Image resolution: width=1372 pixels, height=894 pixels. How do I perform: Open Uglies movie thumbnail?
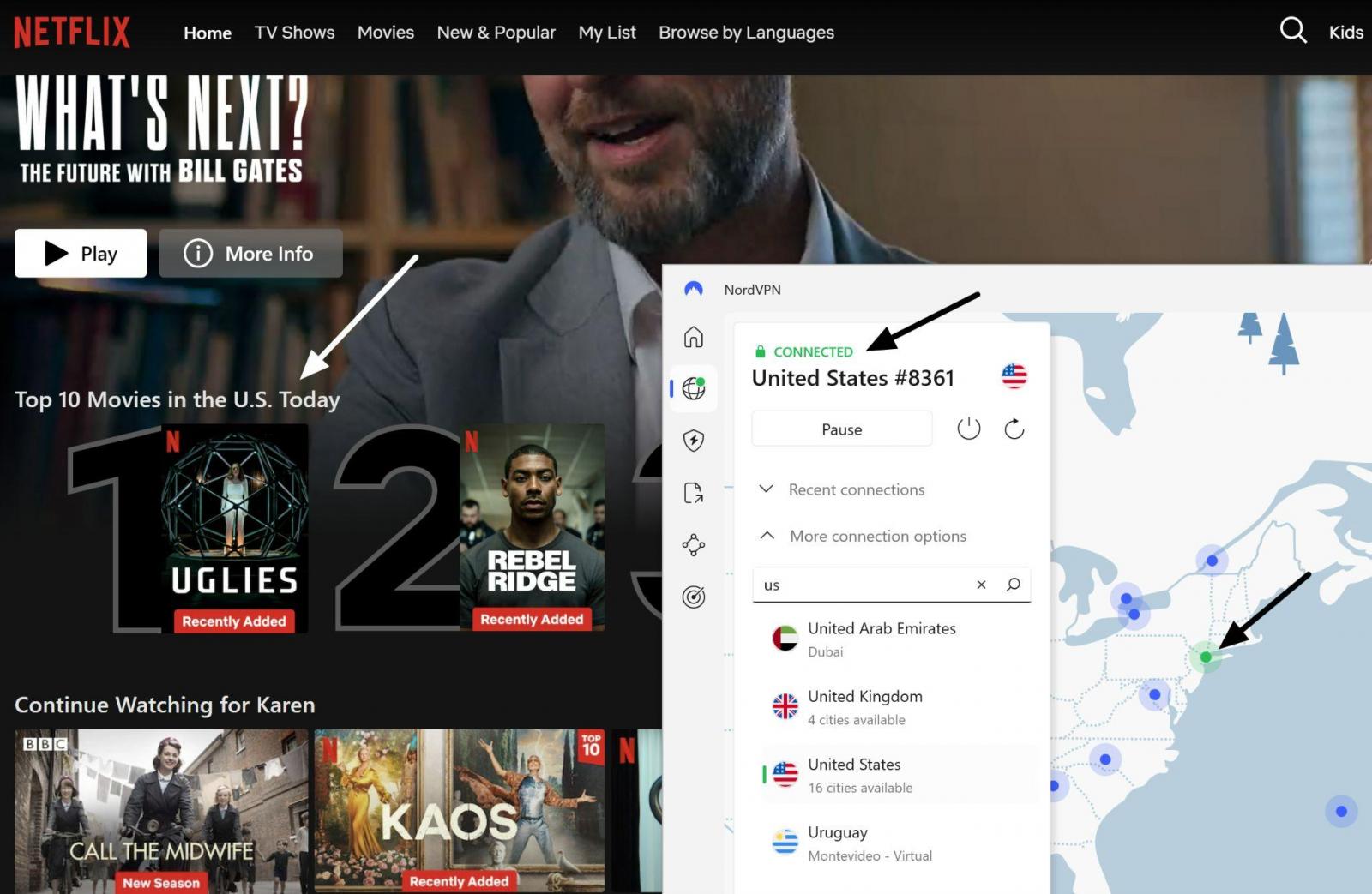coord(234,529)
